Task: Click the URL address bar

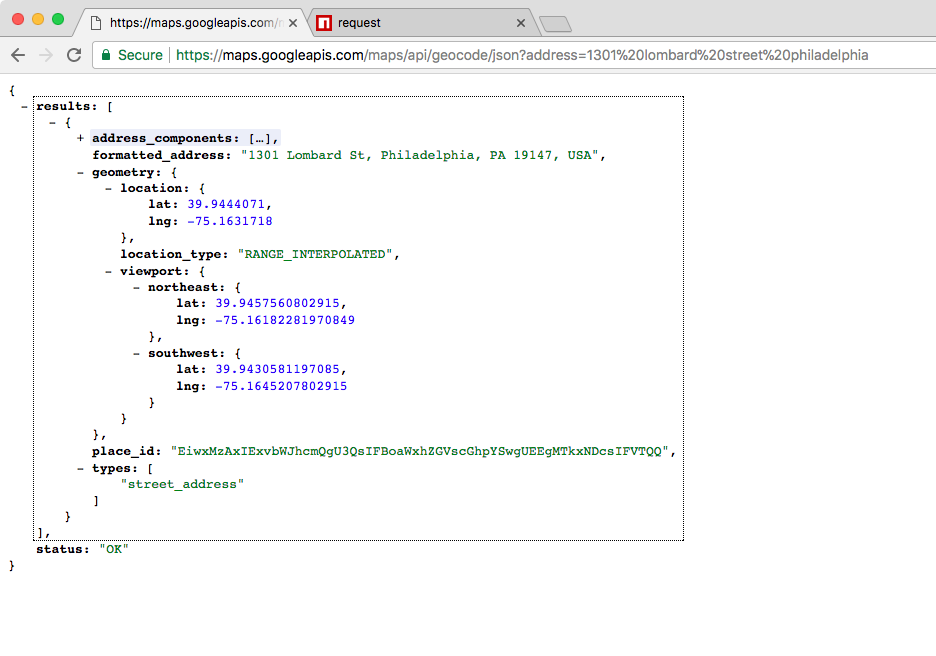Action: tap(520, 55)
